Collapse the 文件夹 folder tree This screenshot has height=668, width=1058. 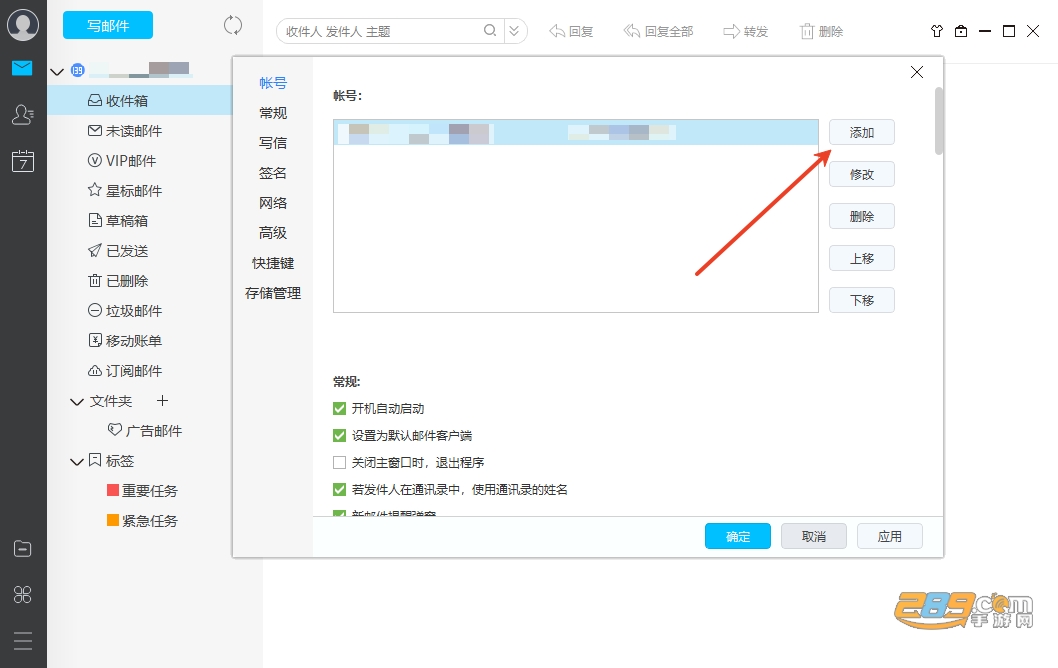click(x=77, y=401)
